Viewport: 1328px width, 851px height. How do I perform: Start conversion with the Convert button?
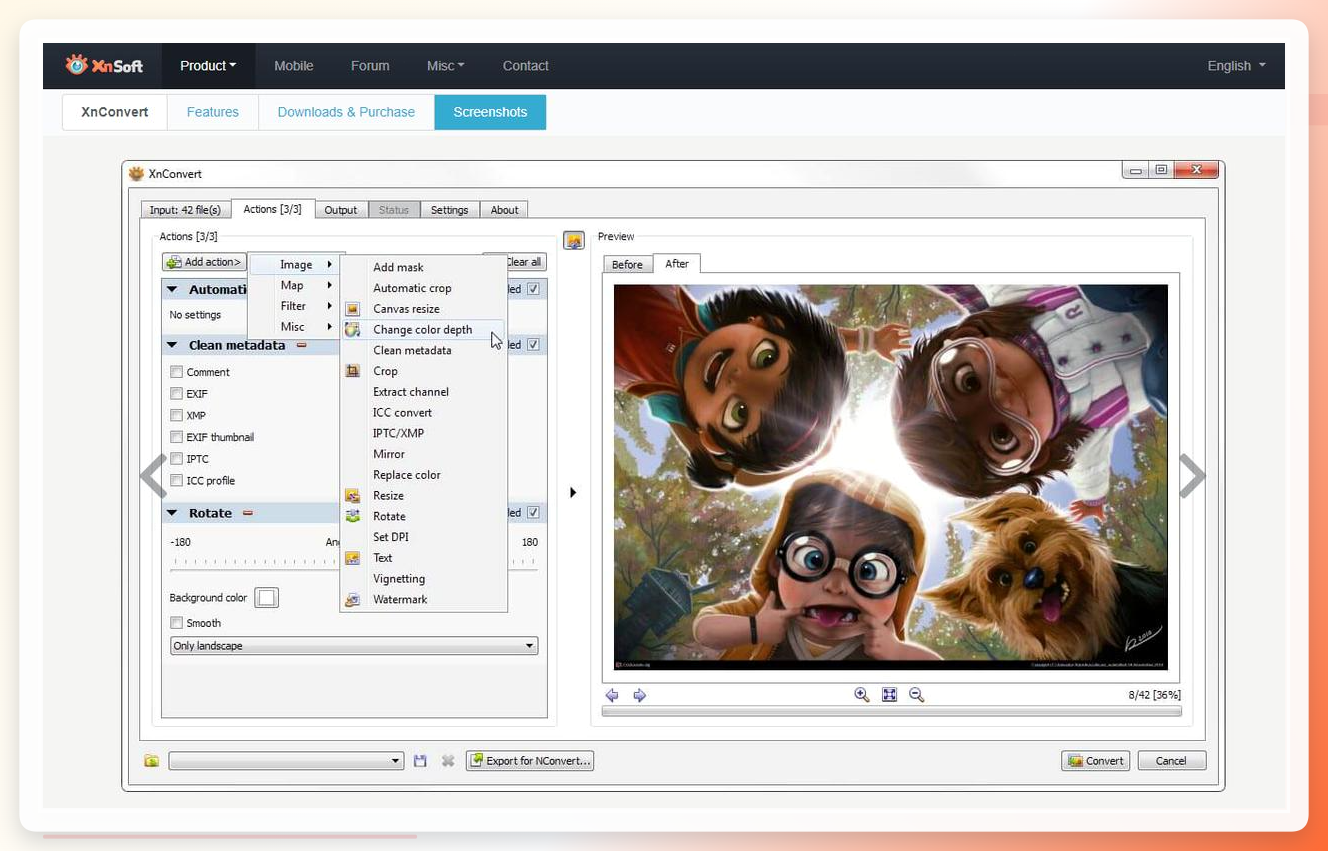tap(1096, 761)
